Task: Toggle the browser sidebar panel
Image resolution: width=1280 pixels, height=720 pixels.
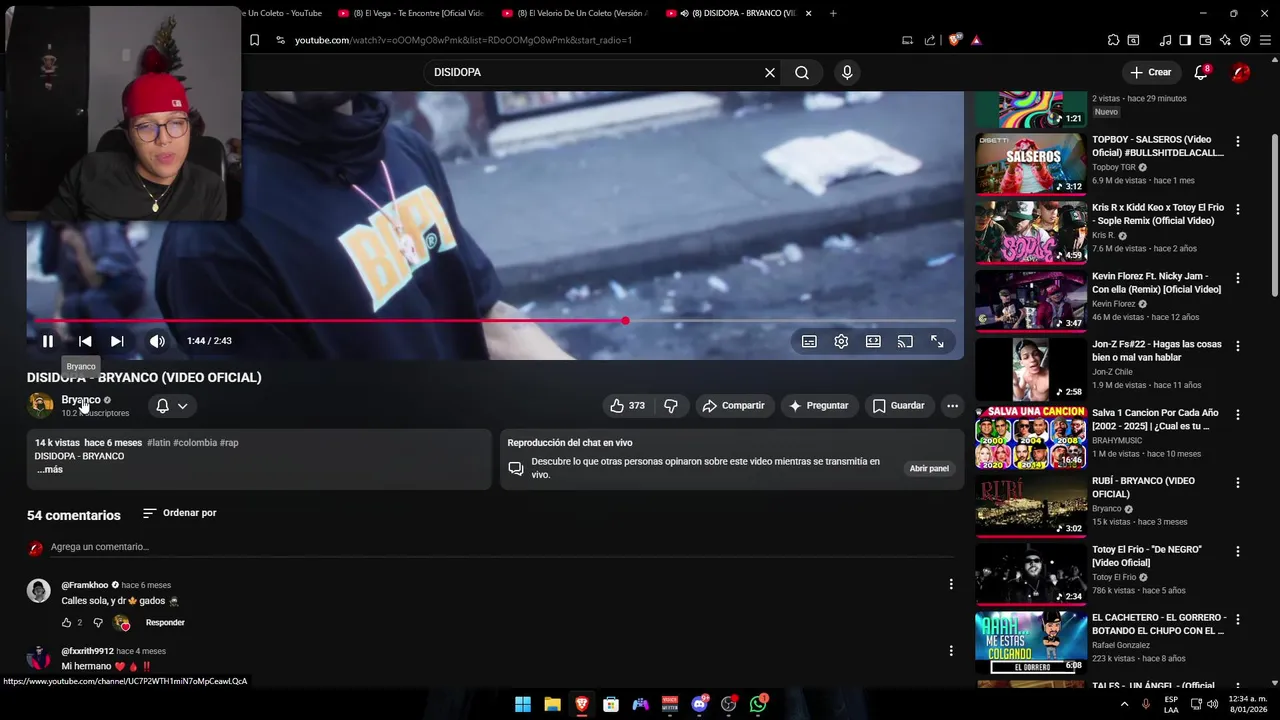Action: pos(1185,40)
